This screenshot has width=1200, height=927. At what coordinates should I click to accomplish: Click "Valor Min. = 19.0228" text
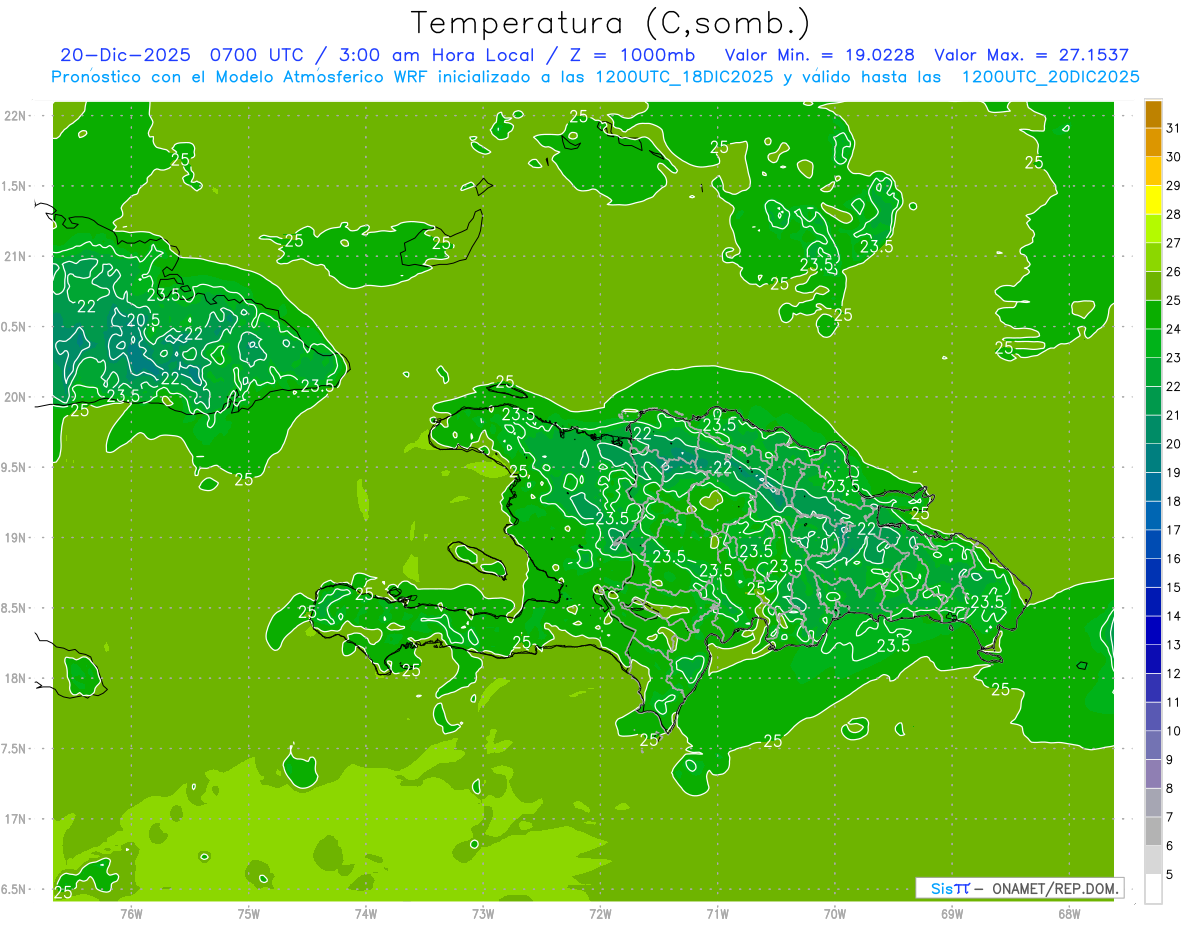click(820, 55)
